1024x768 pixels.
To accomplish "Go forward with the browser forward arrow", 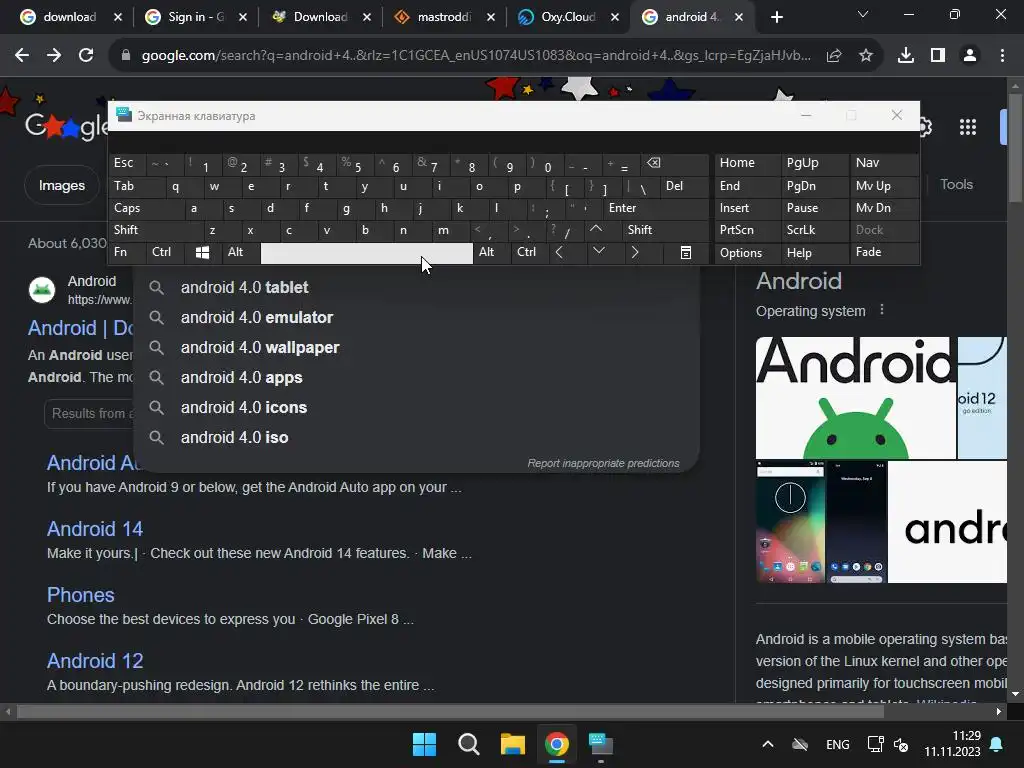I will 54,56.
